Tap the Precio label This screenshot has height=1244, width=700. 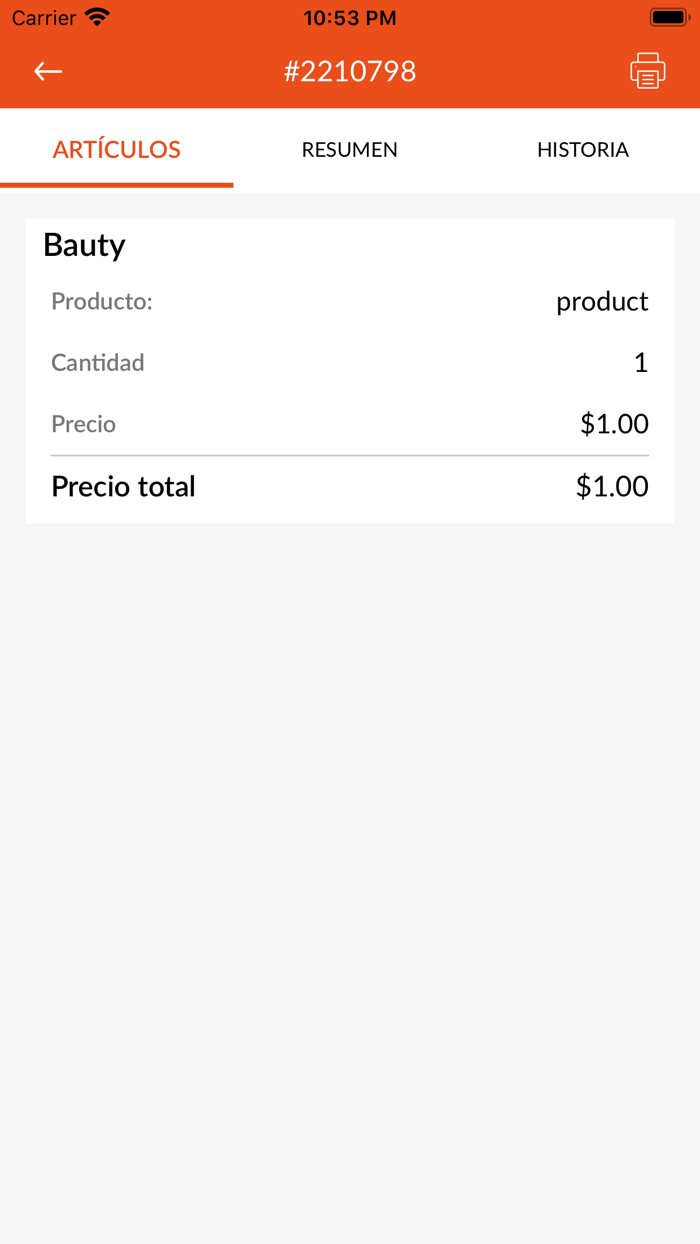(84, 424)
